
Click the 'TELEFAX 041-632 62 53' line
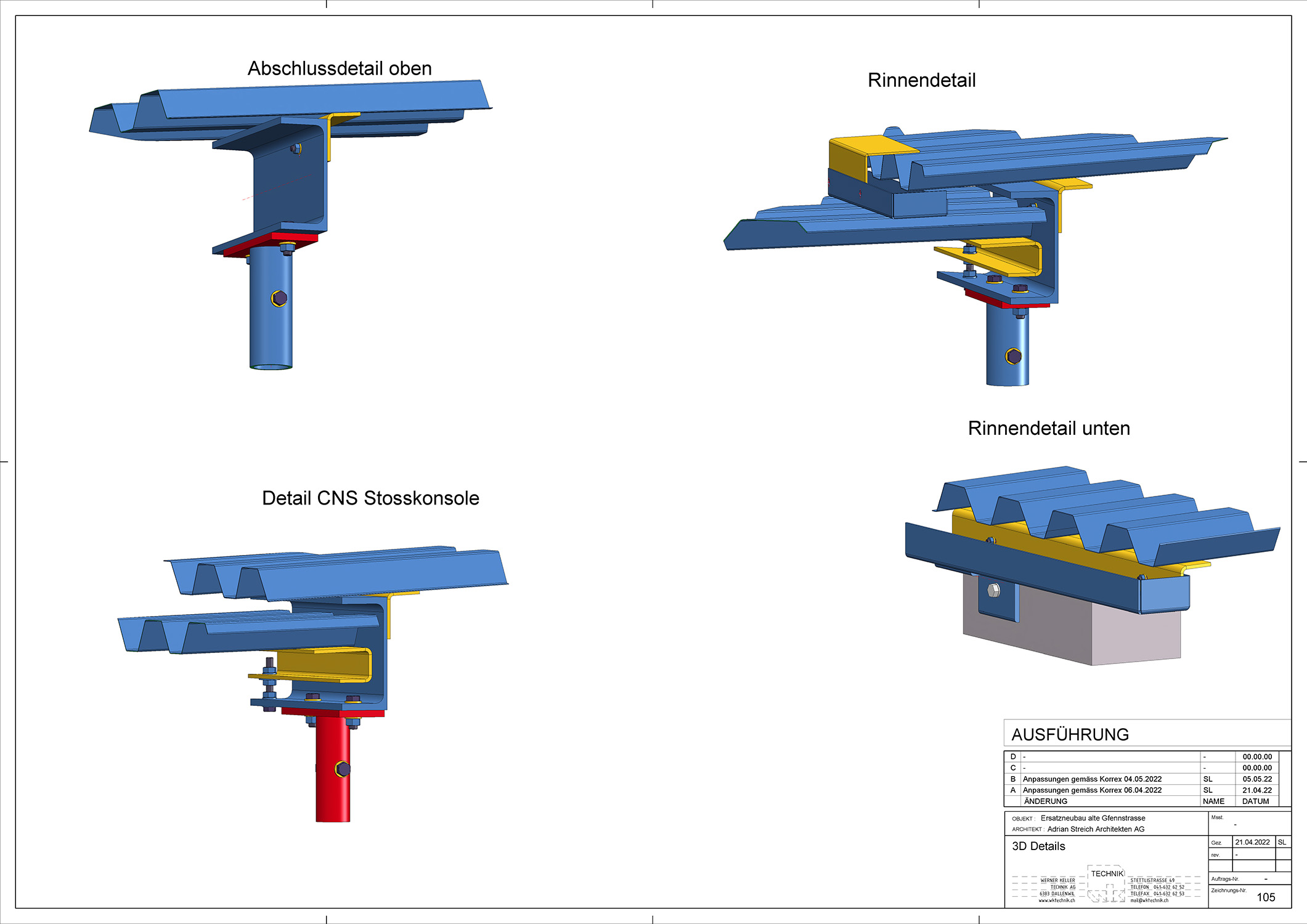click(x=1157, y=894)
